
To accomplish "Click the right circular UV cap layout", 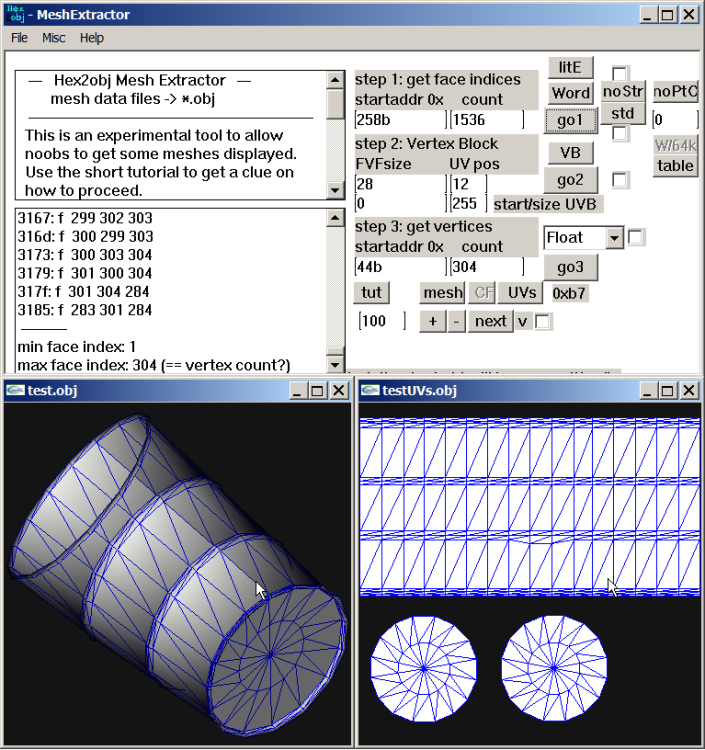I will click(554, 668).
